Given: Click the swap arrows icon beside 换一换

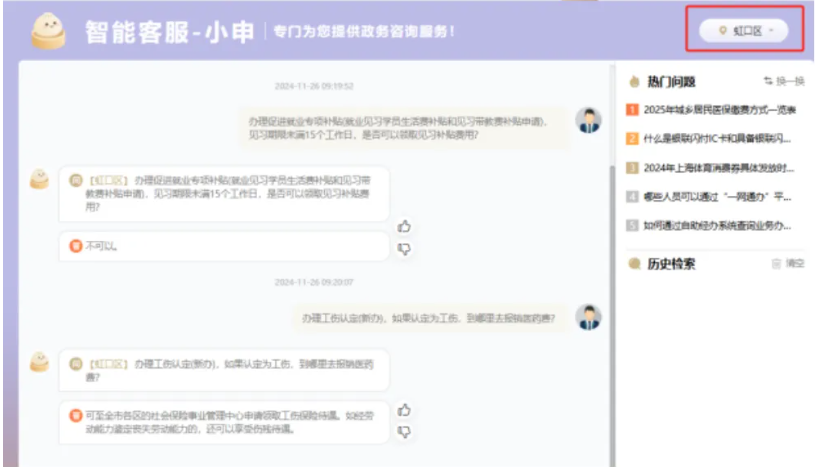Looking at the screenshot, I should (x=768, y=81).
